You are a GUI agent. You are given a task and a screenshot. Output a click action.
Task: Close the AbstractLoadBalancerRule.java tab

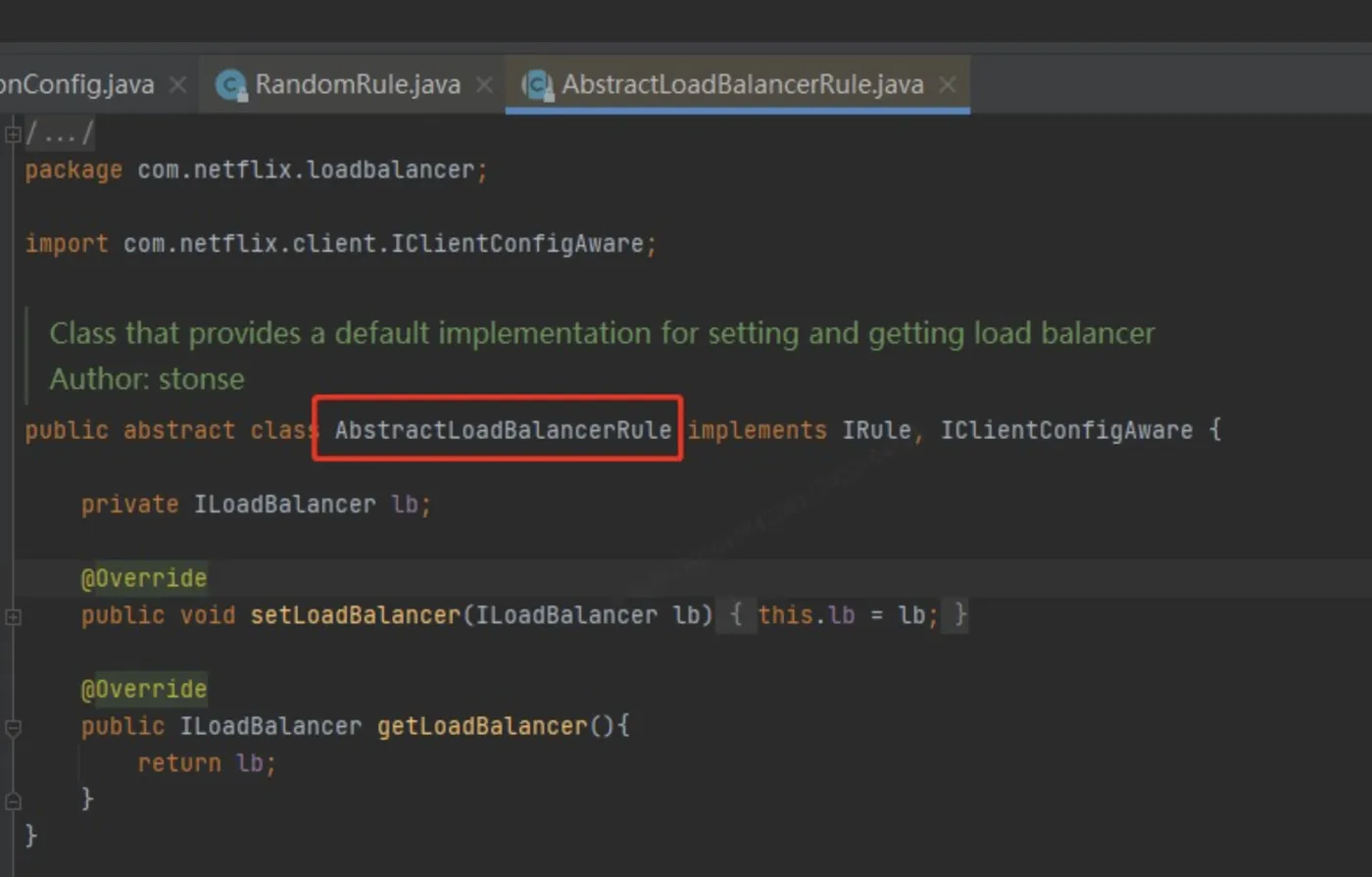point(948,85)
